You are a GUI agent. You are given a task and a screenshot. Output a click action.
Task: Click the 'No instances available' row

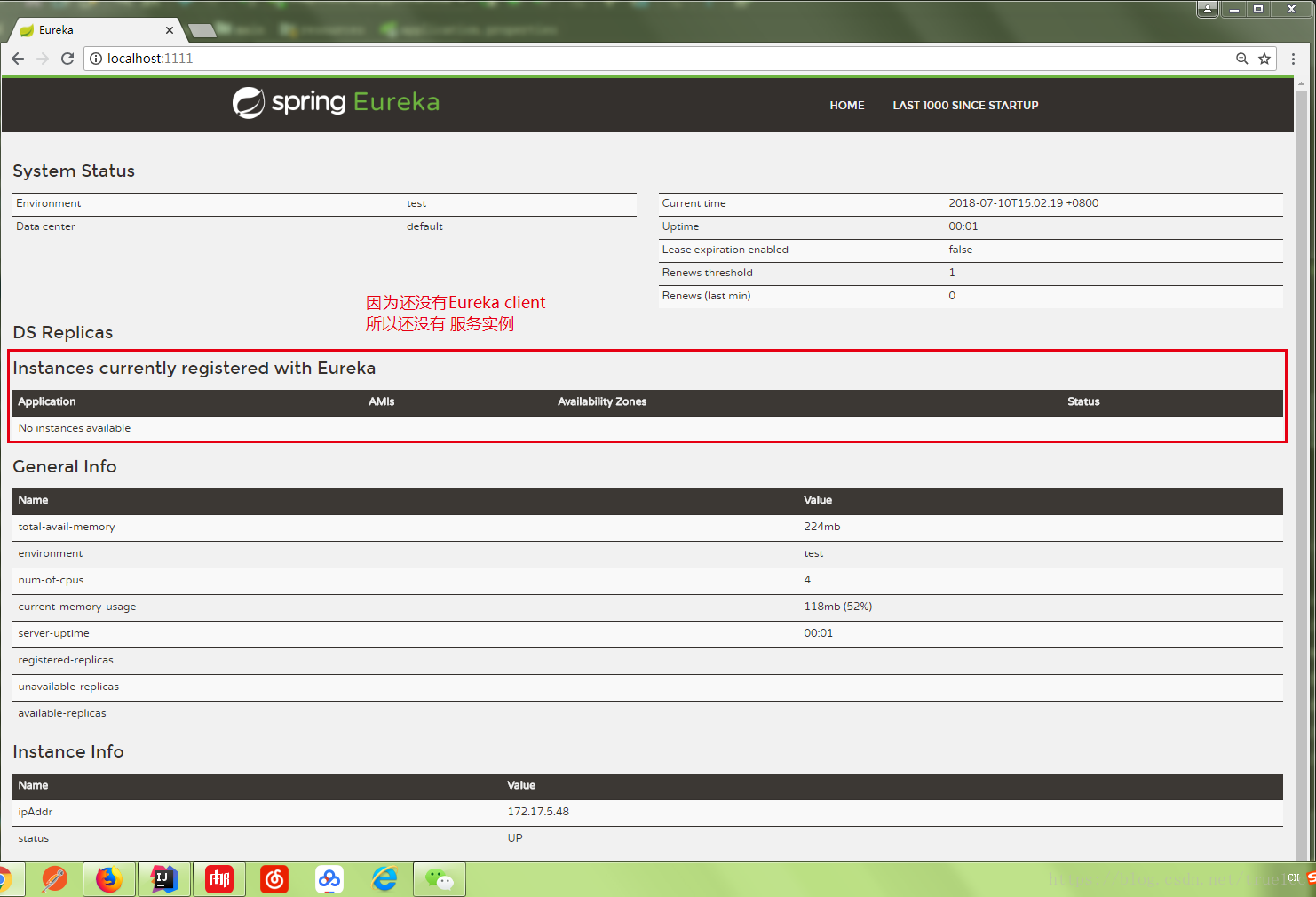pos(647,428)
